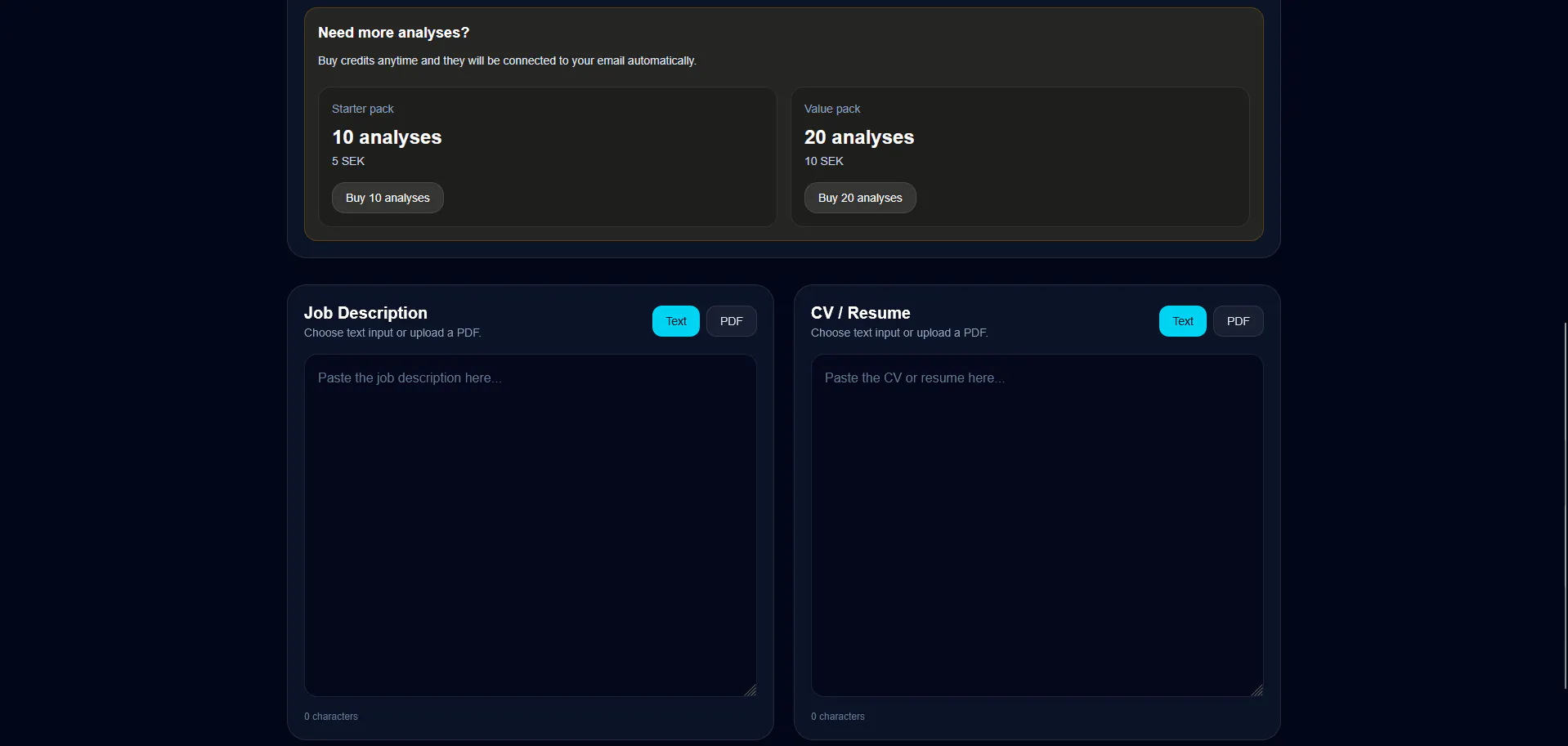Click the Buy 10 analyses button

388,198
